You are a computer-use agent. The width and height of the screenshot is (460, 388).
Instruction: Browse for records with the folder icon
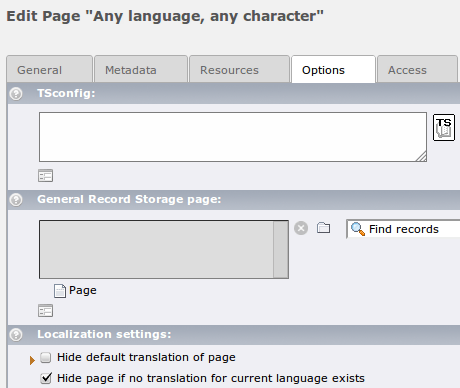coord(323,228)
